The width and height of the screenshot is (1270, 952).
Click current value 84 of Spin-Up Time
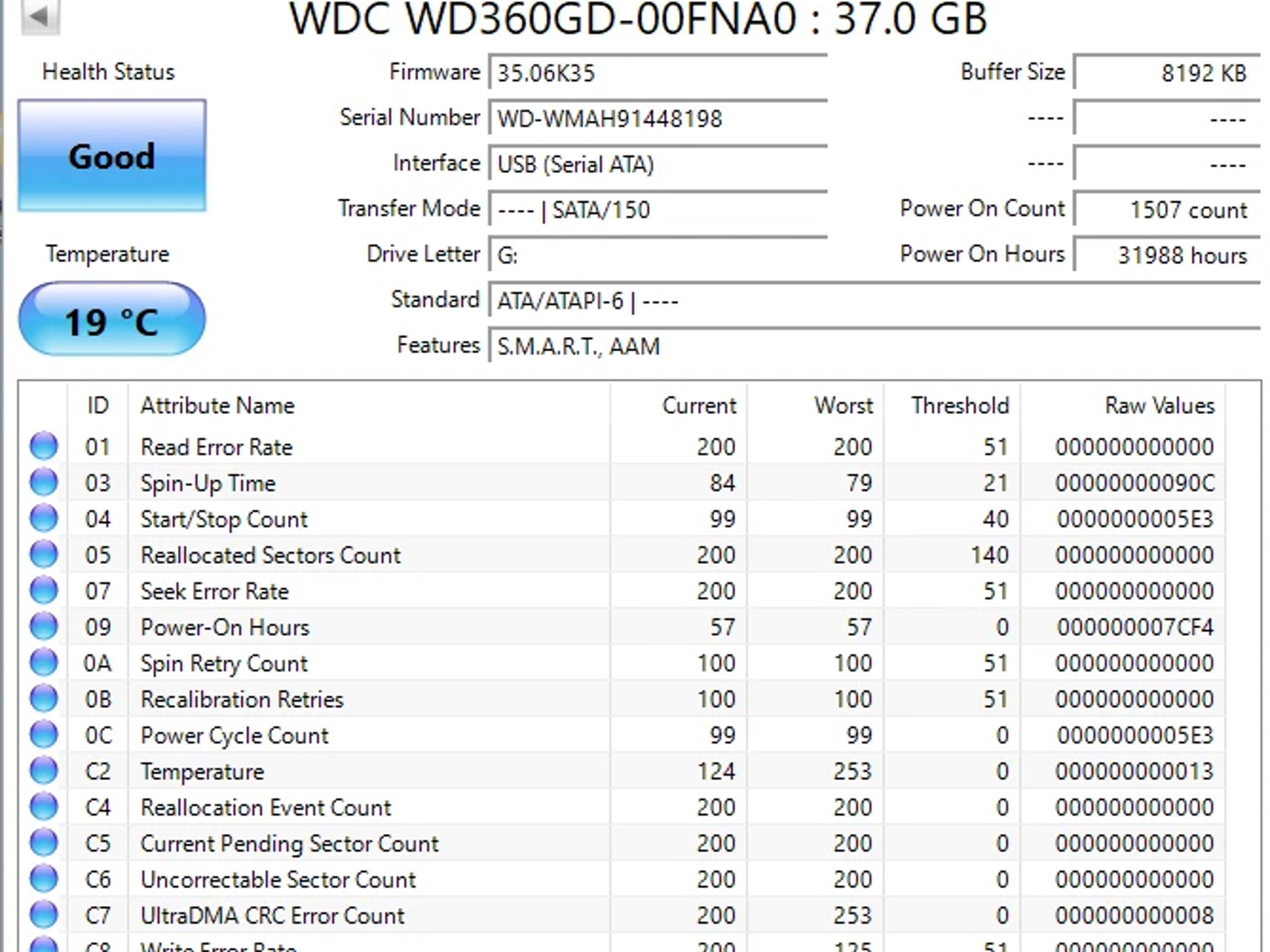[722, 483]
